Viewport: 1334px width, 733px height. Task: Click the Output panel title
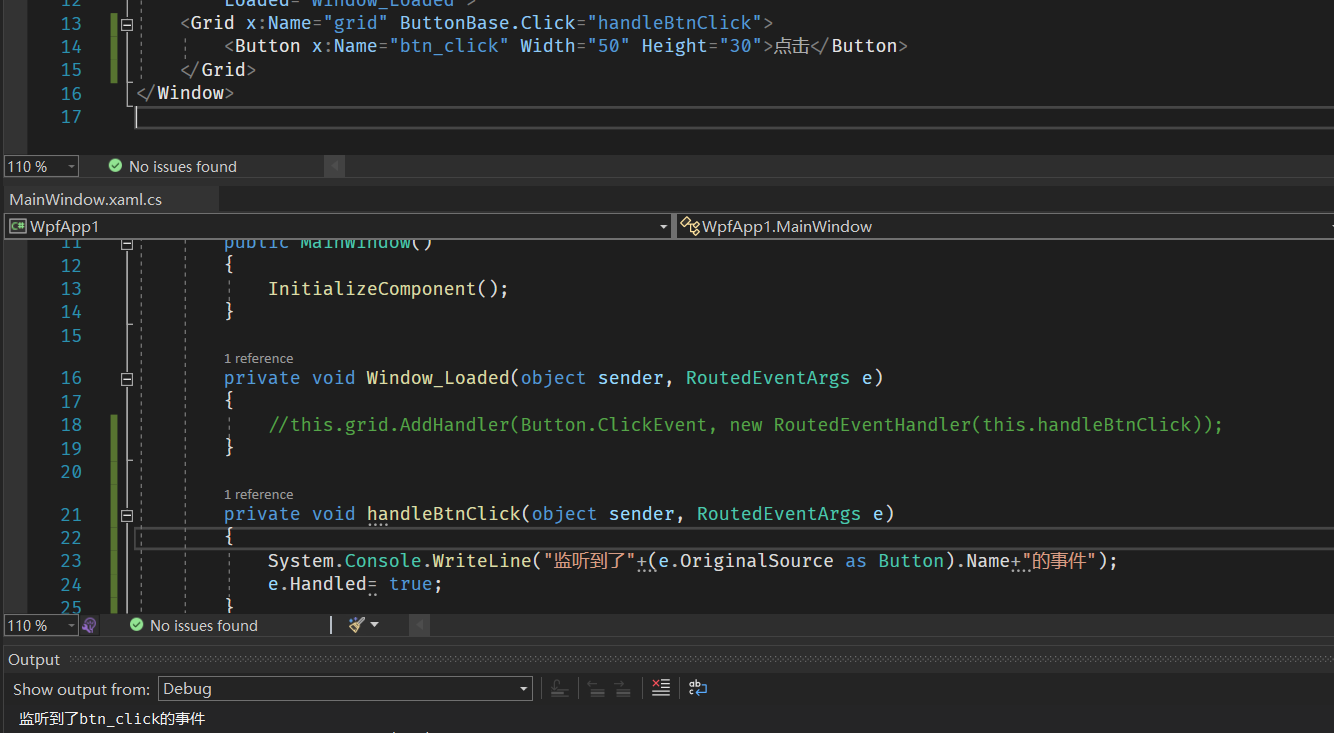point(34,660)
